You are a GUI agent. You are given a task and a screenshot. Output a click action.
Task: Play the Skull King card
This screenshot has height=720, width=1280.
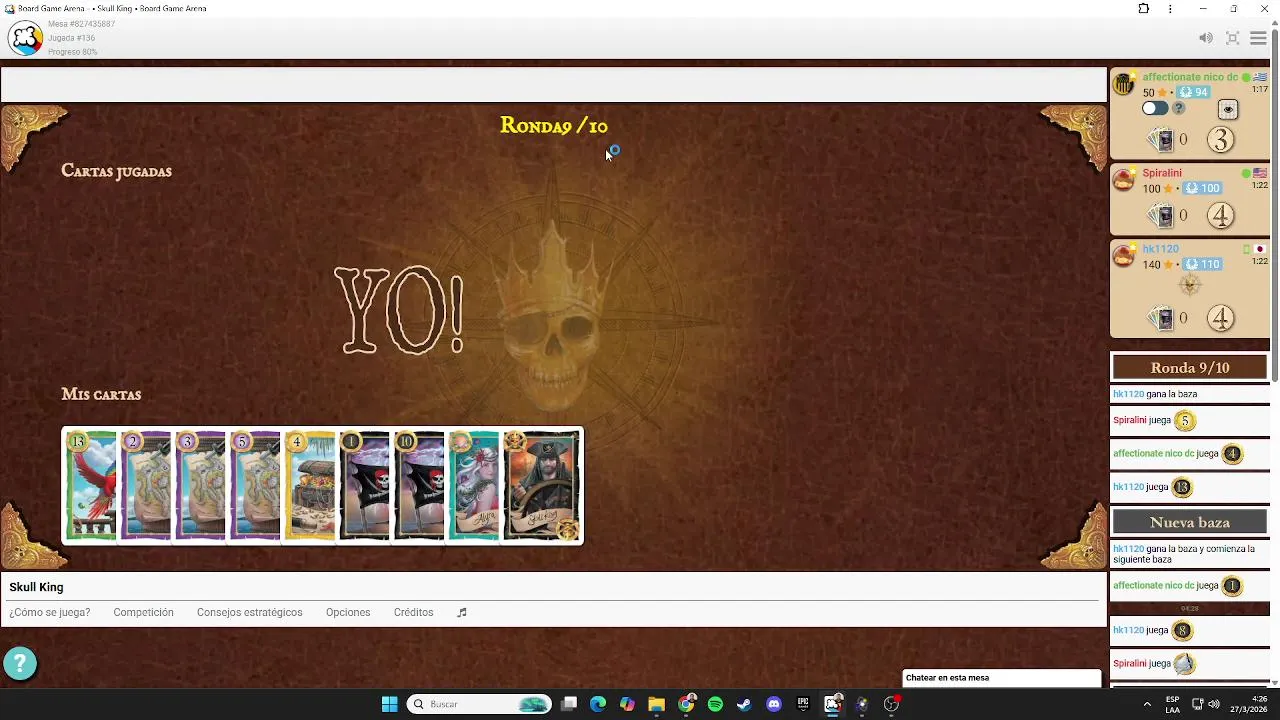[541, 486]
